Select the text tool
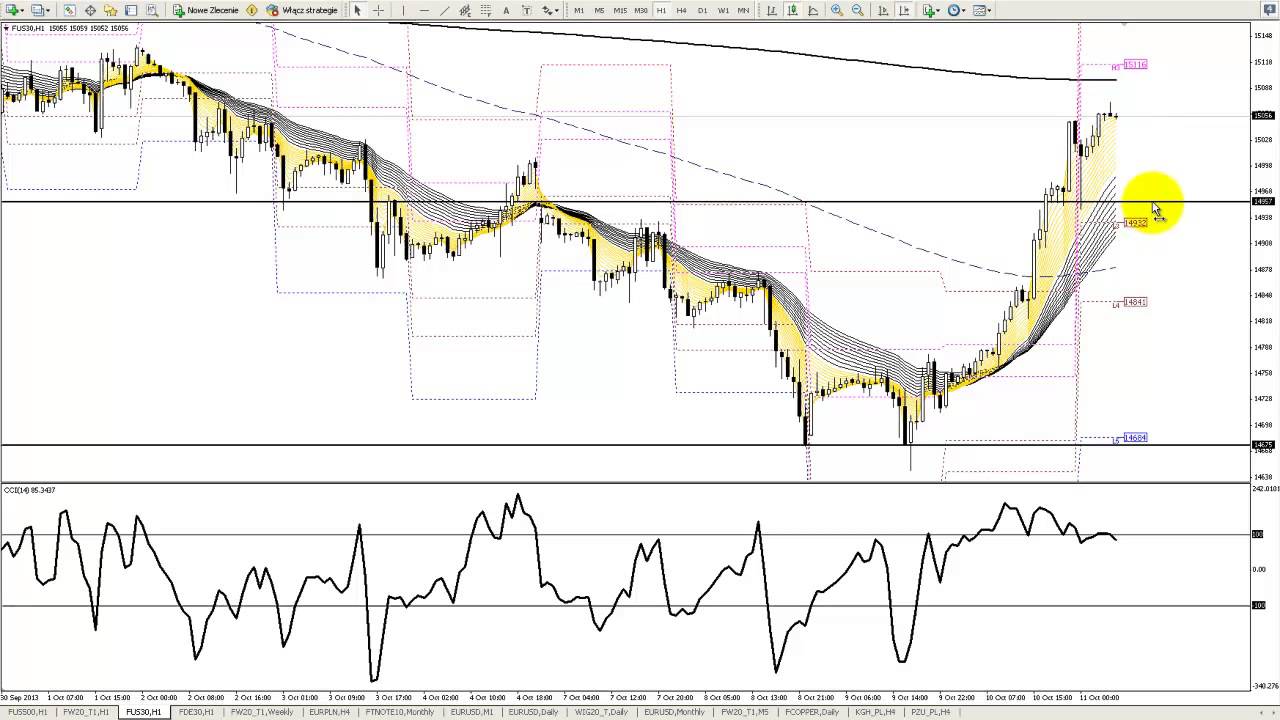The height and width of the screenshot is (720, 1280). pyautogui.click(x=506, y=10)
